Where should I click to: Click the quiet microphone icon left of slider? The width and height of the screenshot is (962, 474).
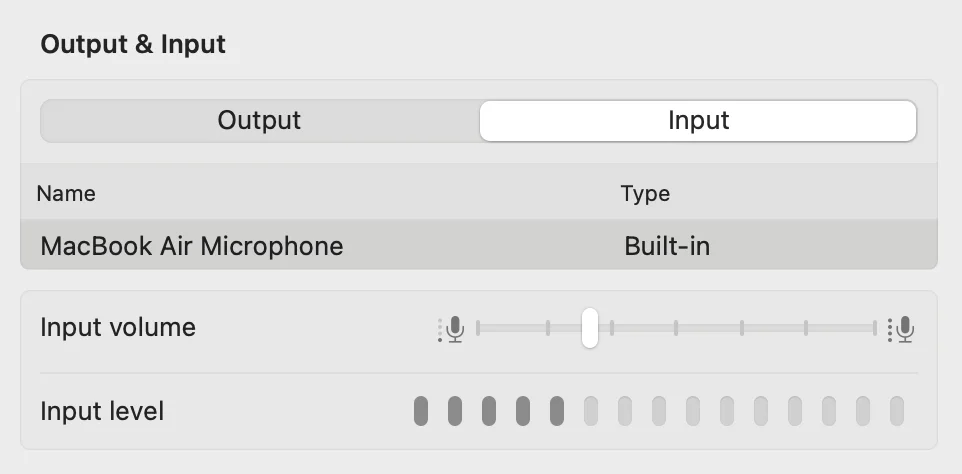click(454, 328)
